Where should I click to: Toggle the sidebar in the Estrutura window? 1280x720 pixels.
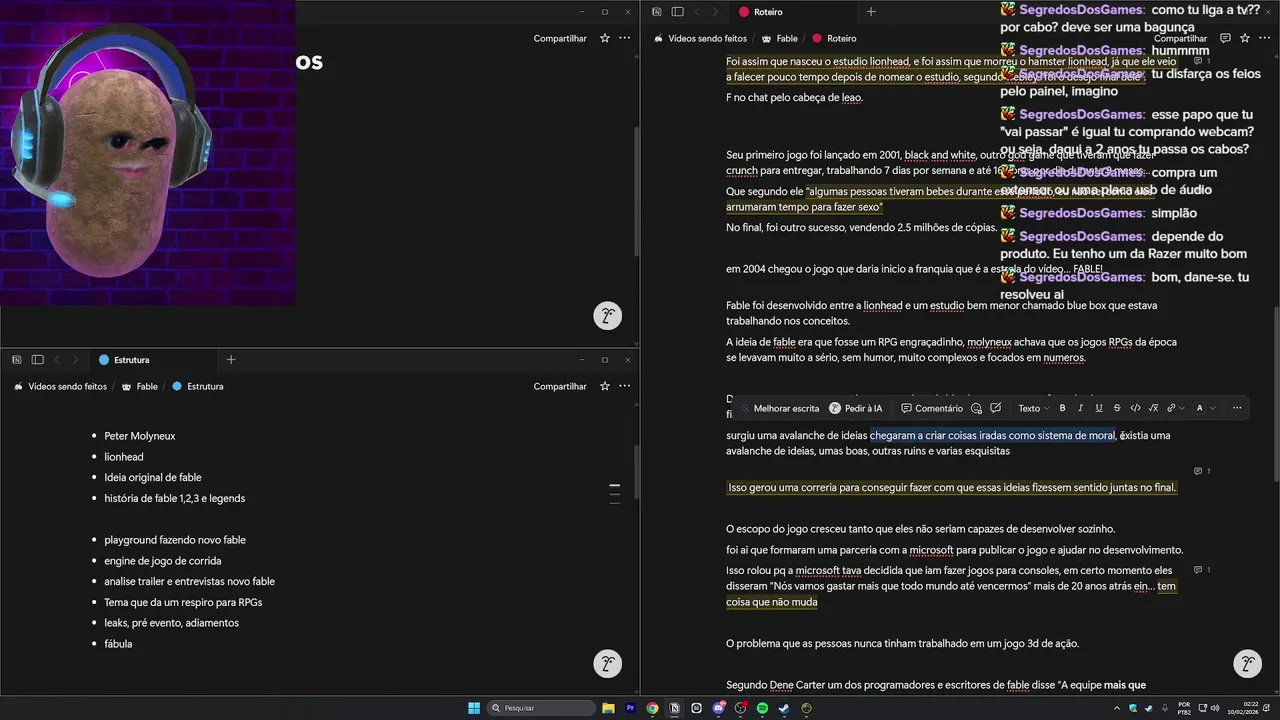tap(37, 360)
